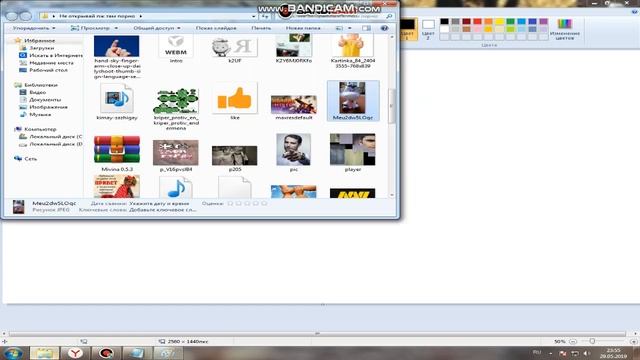Open the Документы library

click(45, 100)
